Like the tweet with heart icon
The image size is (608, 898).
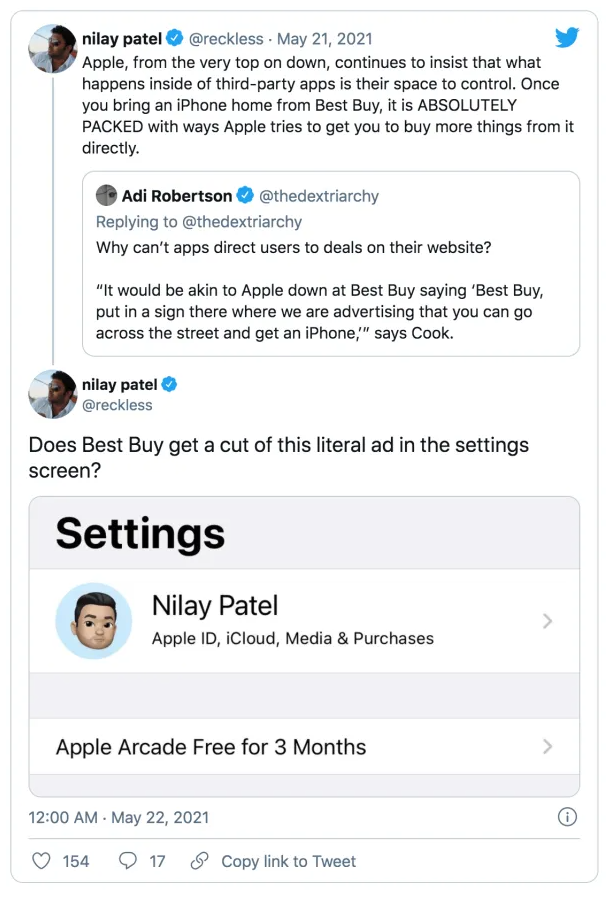click(41, 861)
